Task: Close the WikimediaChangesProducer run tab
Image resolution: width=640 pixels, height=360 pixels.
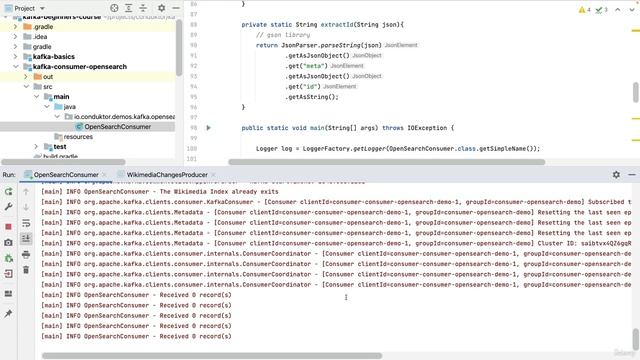Action: (213, 175)
